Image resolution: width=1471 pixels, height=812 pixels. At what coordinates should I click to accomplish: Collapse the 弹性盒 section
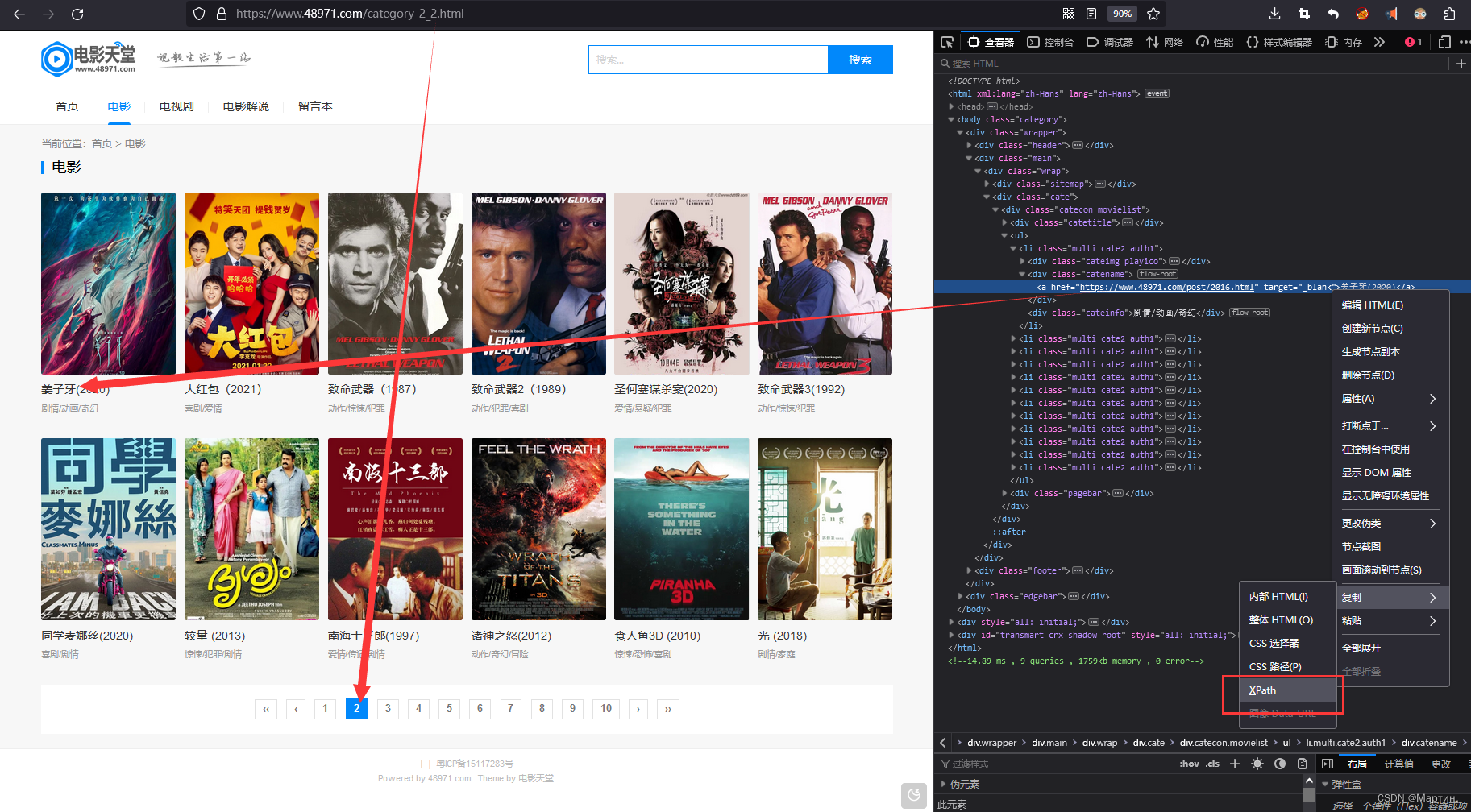coord(1325,784)
